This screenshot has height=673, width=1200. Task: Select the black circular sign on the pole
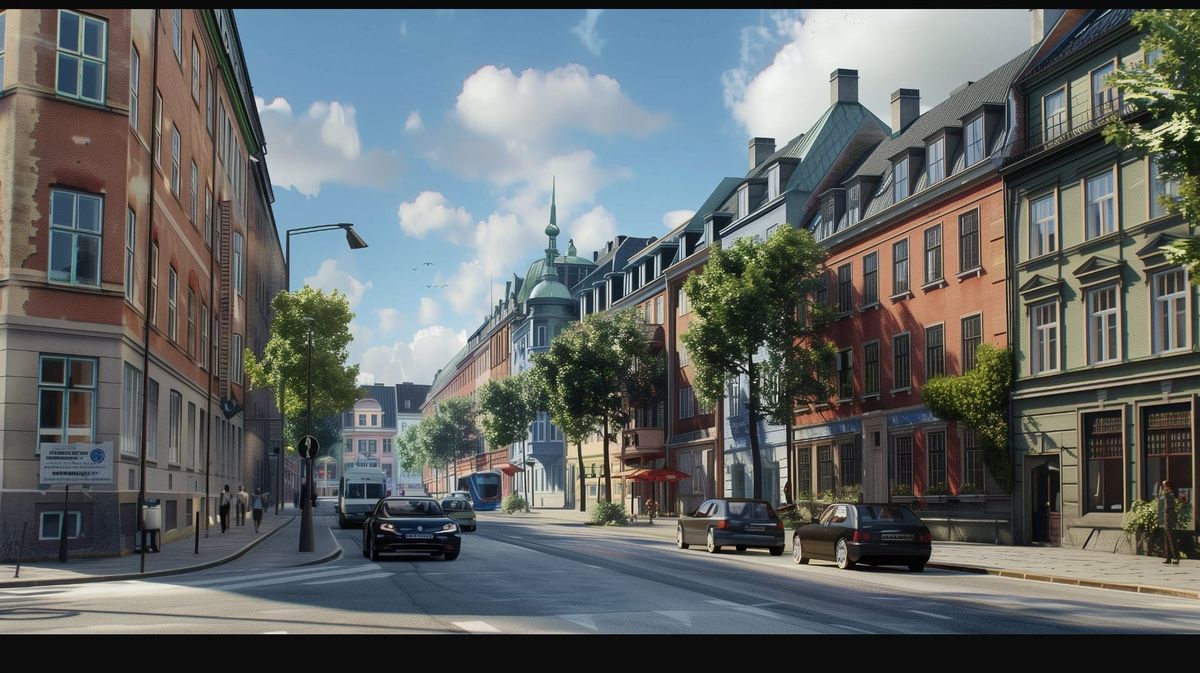click(307, 448)
